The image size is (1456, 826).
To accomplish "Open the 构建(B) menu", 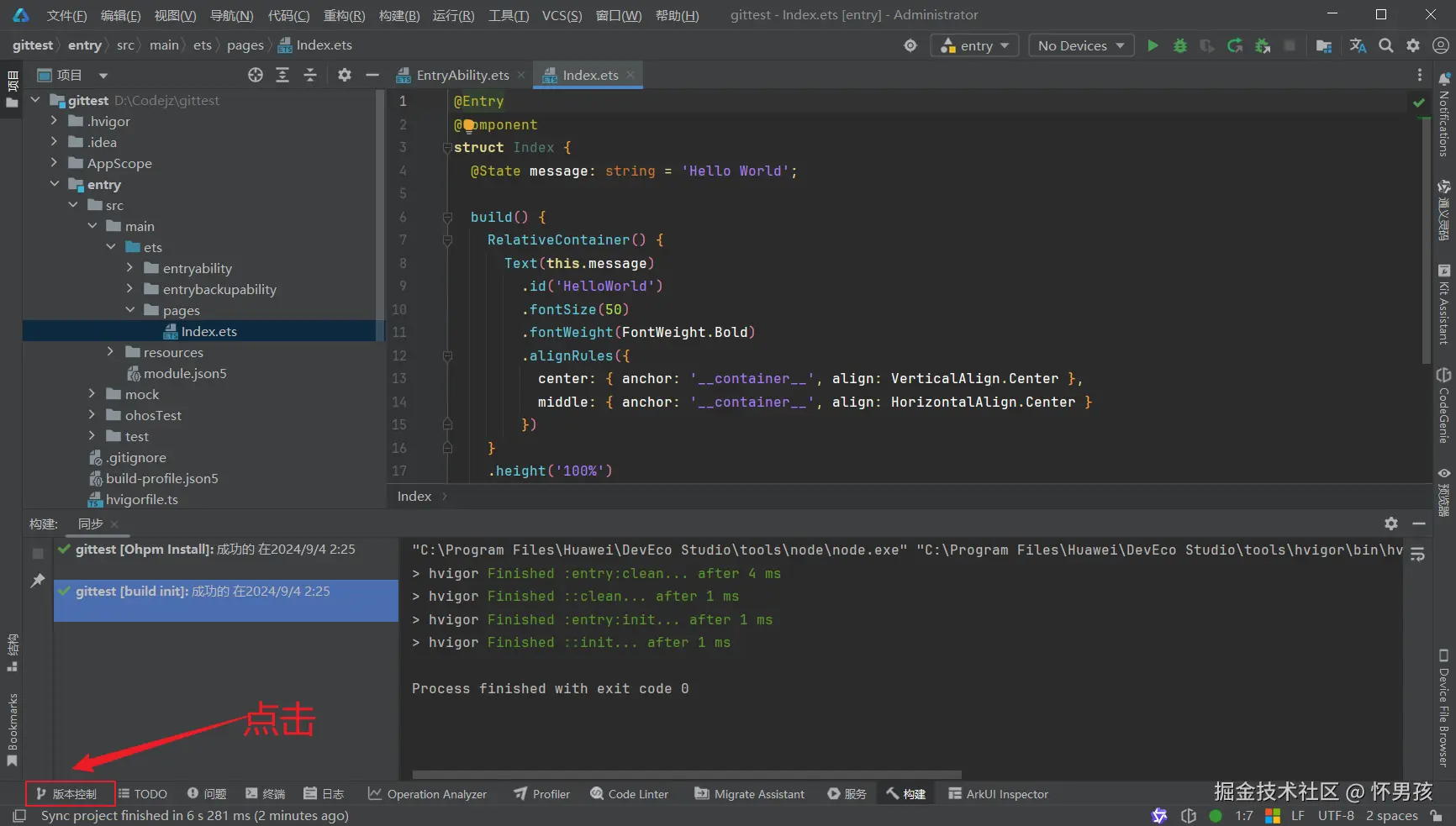I will [398, 15].
